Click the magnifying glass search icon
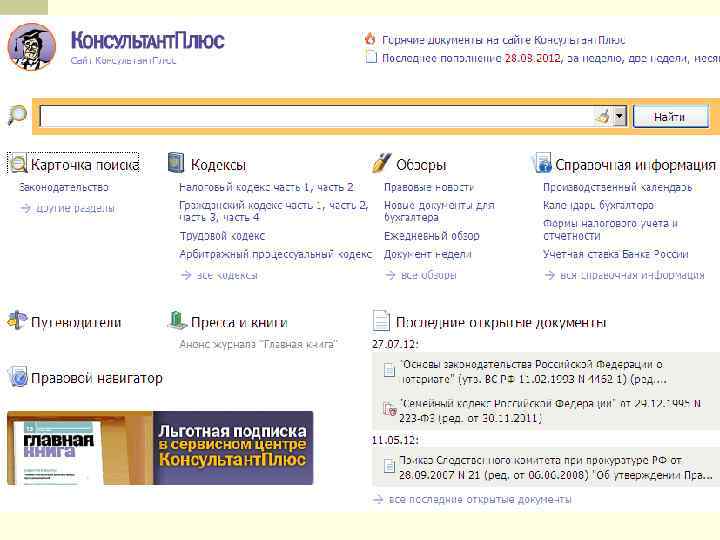720x540 pixels. pos(17,115)
